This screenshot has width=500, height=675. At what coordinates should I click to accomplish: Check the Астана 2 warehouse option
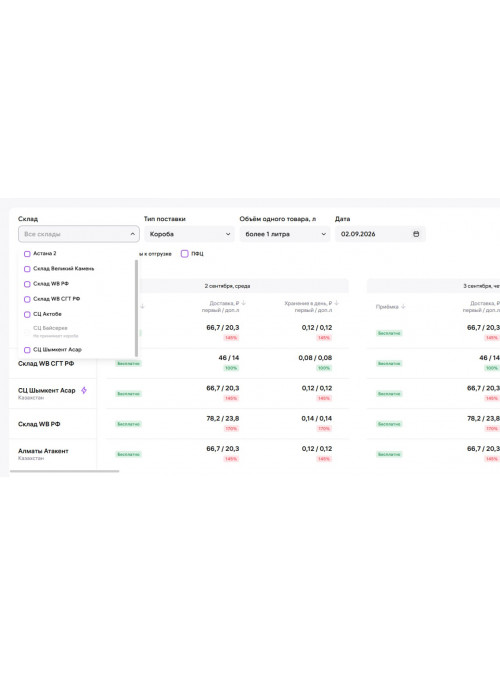click(27, 254)
